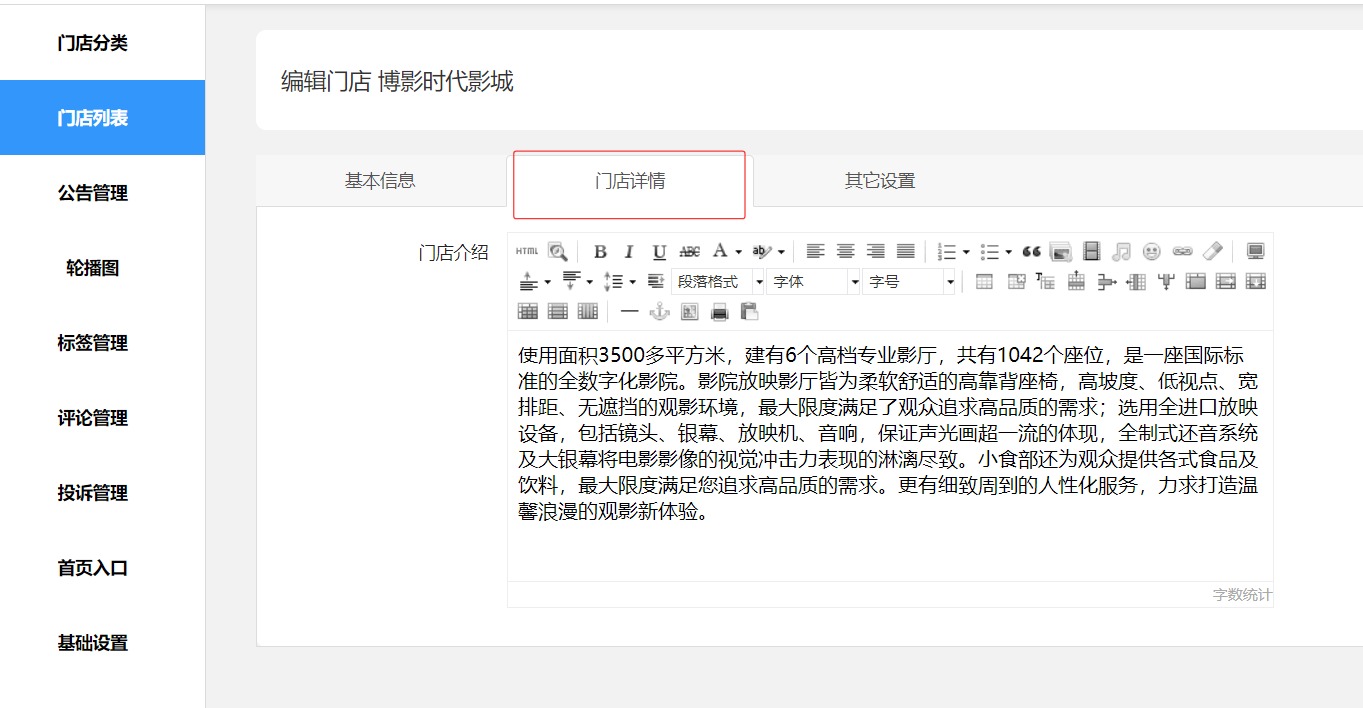The height and width of the screenshot is (708, 1363).
Task: Go to 评论管理 in the sidebar
Action: 93,418
